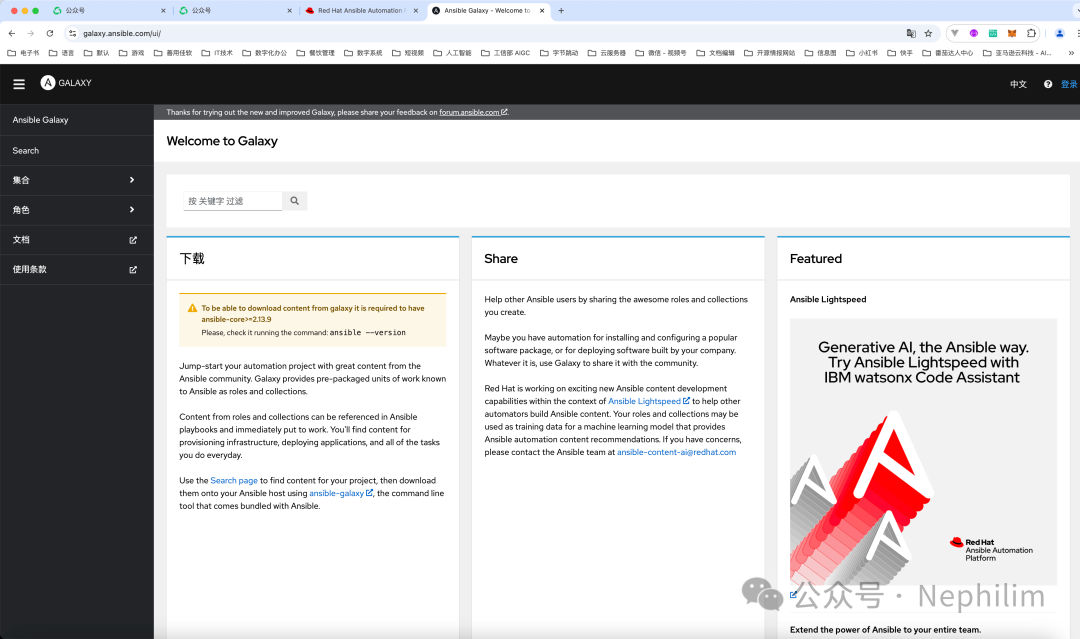The width and height of the screenshot is (1080, 639).
Task: Click the 登录 login link
Action: pyautogui.click(x=1069, y=84)
